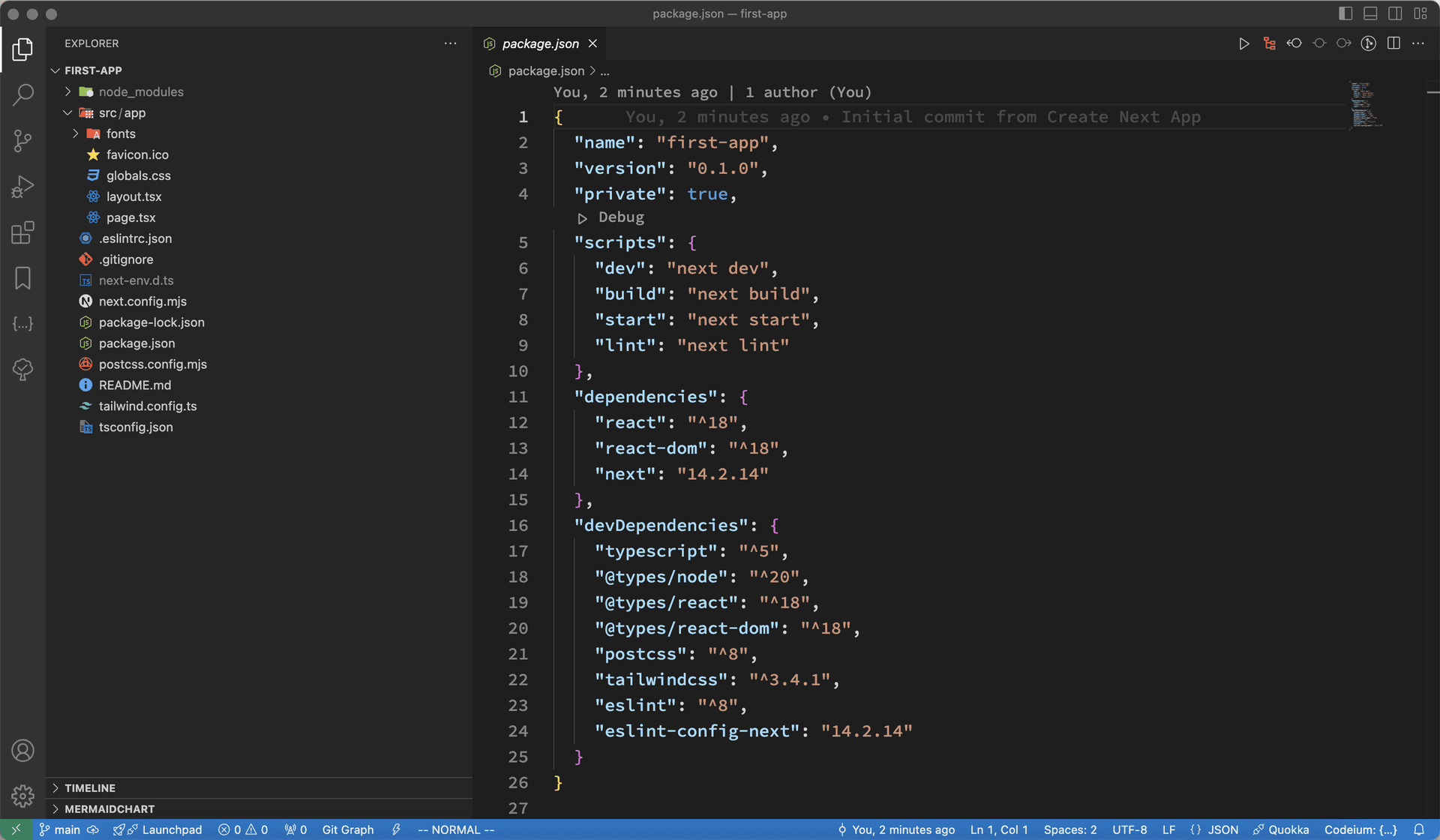Open the editor More Actions ellipsis
The image size is (1440, 840).
(x=1418, y=43)
